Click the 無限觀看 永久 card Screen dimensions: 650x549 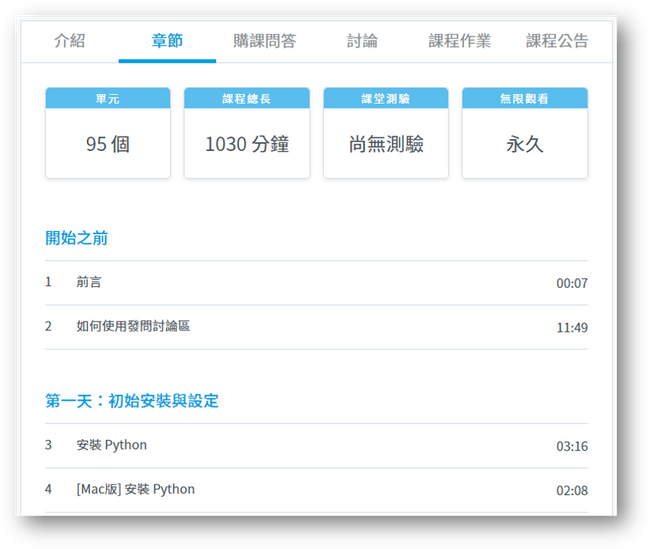click(525, 133)
